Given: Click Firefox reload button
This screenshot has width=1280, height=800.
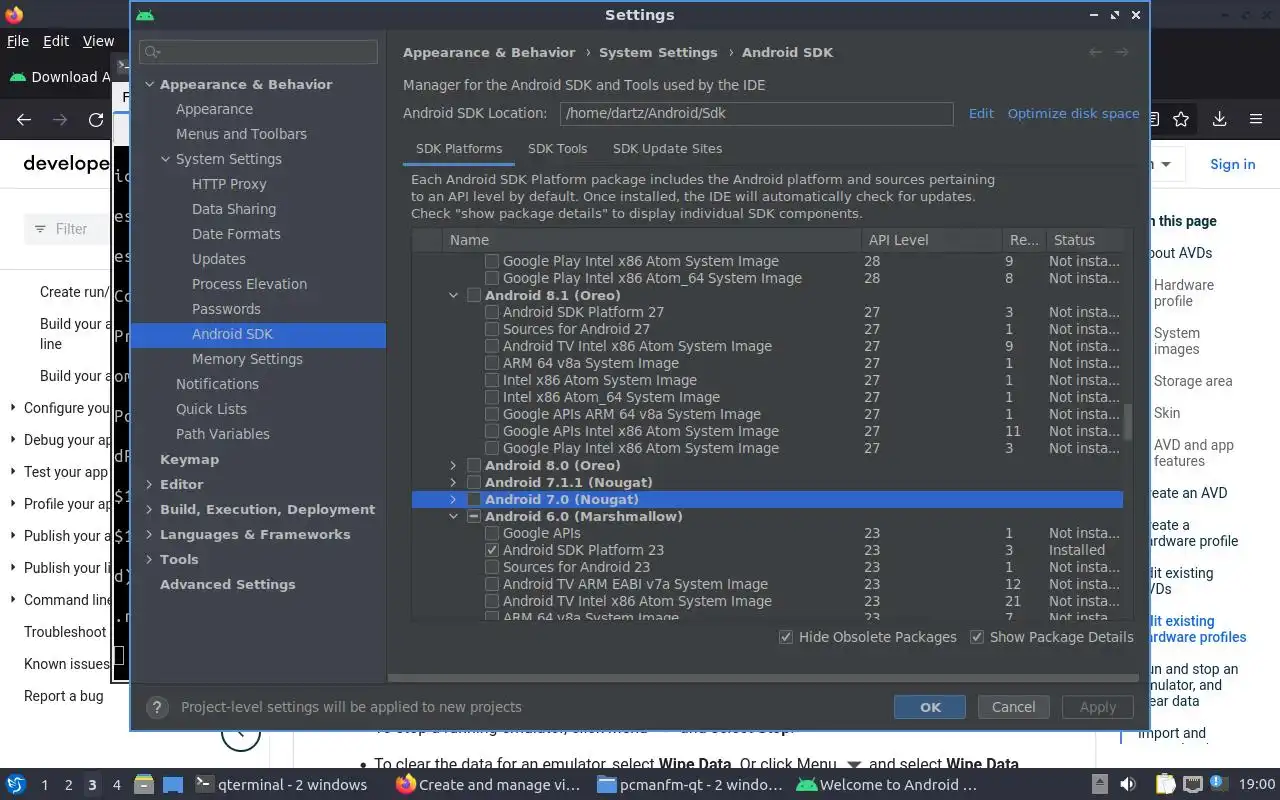Looking at the screenshot, I should point(96,120).
